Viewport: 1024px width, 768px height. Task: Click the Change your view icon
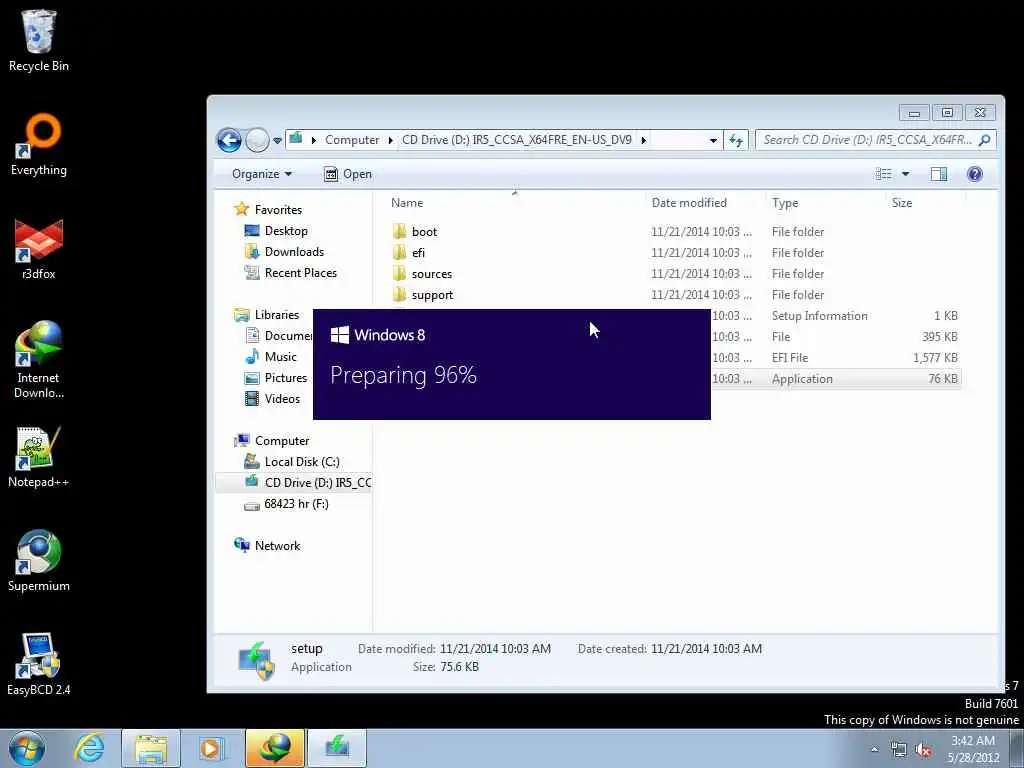pyautogui.click(x=884, y=174)
